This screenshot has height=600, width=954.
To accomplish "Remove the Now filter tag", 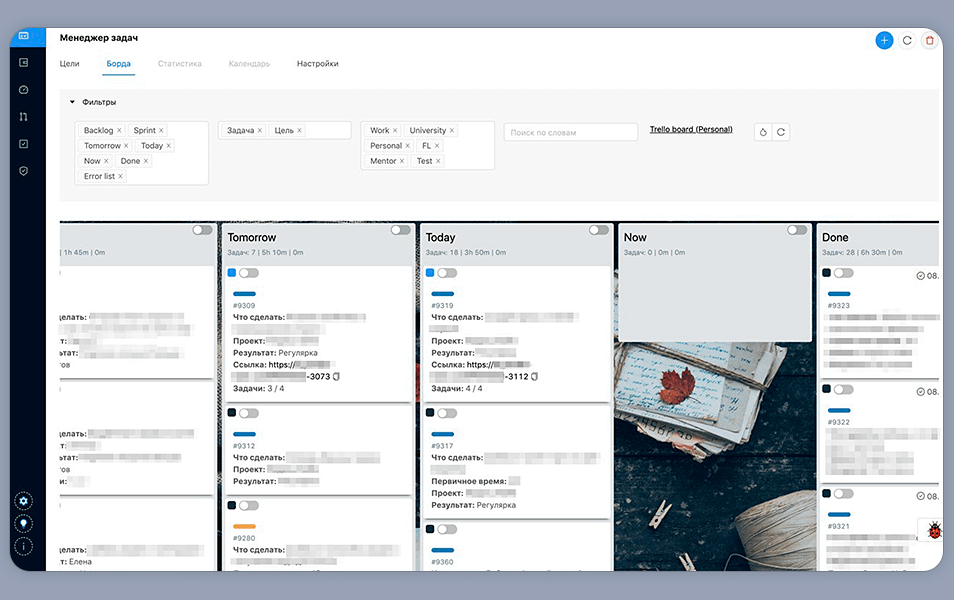I will pos(106,161).
